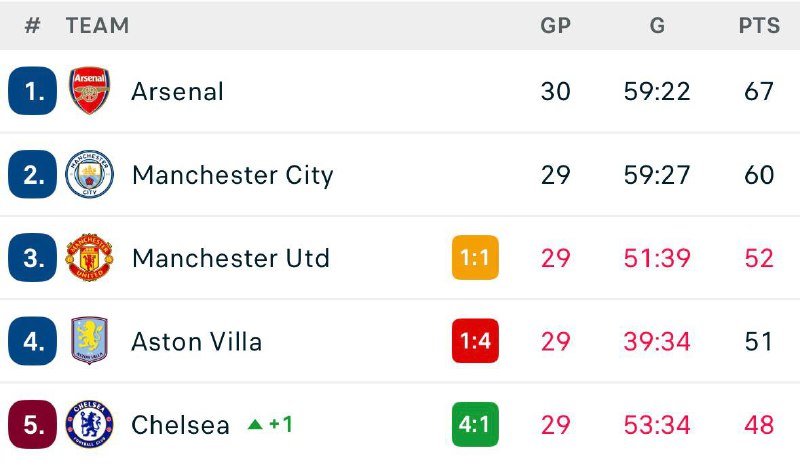Open the Aston Villa team link
The width and height of the screenshot is (800, 465).
pos(196,341)
